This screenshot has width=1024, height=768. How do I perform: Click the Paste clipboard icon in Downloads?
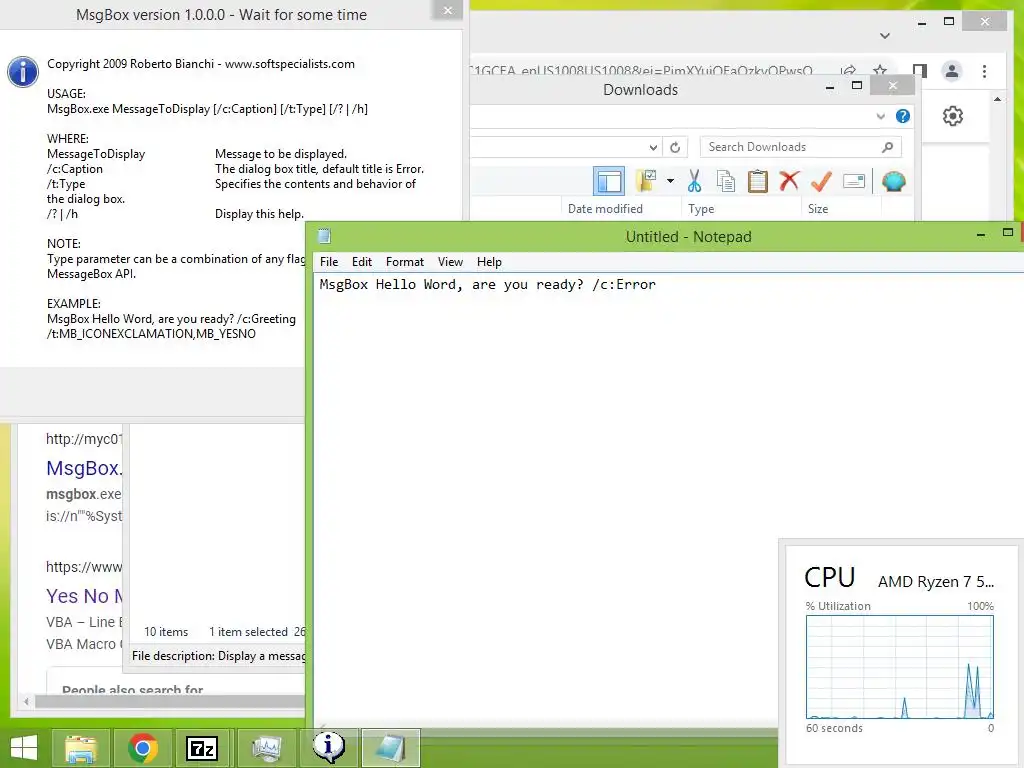coord(758,181)
